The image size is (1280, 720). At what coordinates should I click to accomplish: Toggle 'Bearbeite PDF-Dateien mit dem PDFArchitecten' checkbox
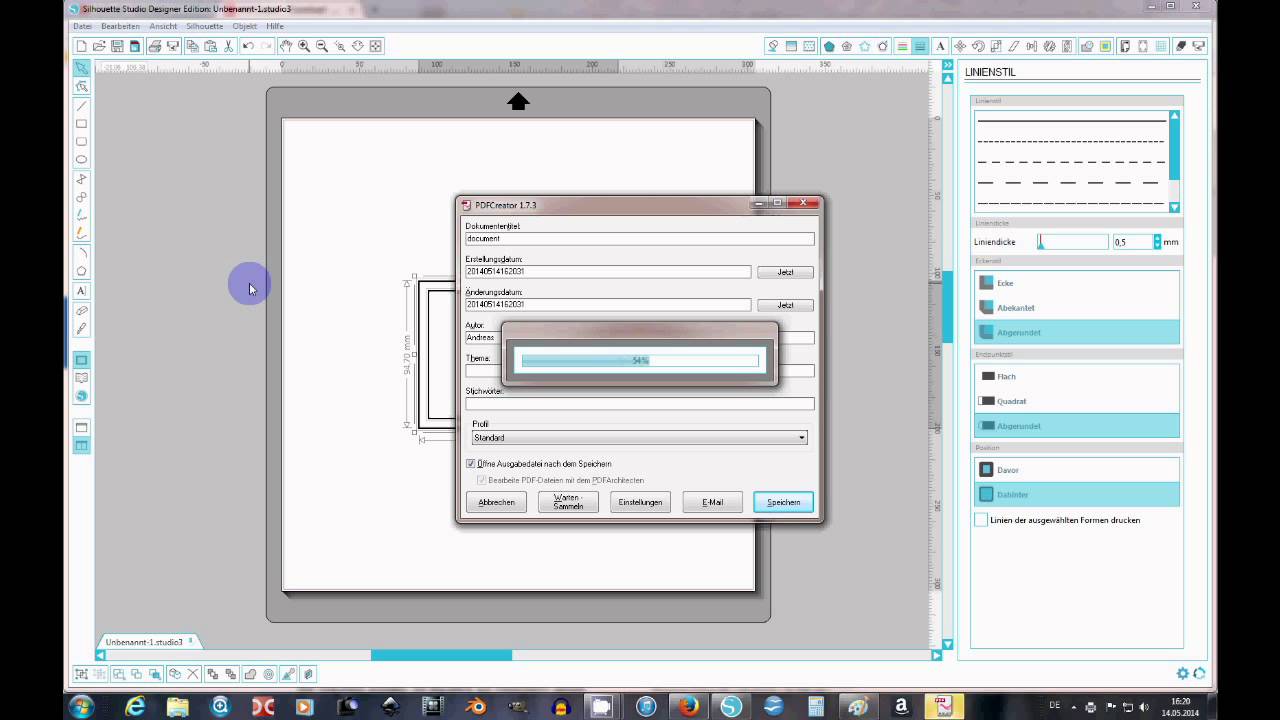482,480
